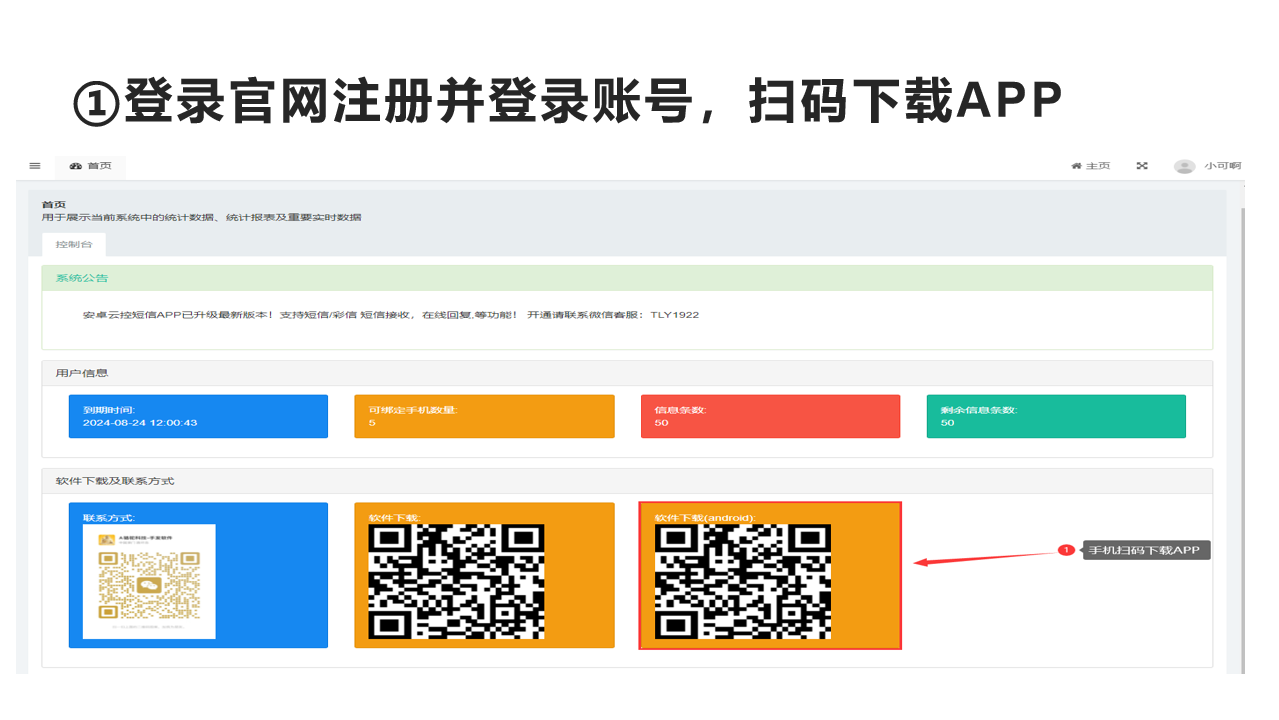Click the 软件下载及联系方式 panel header
The image size is (1279, 720).
click(x=627, y=481)
